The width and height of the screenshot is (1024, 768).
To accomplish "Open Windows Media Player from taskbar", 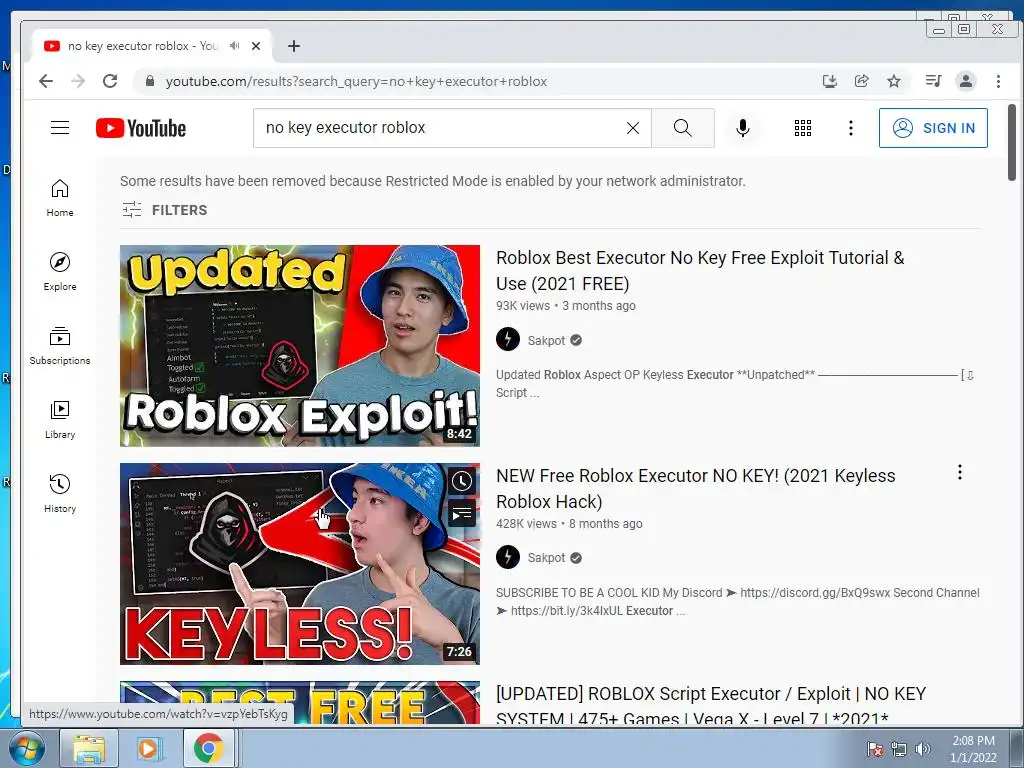I will (x=148, y=749).
